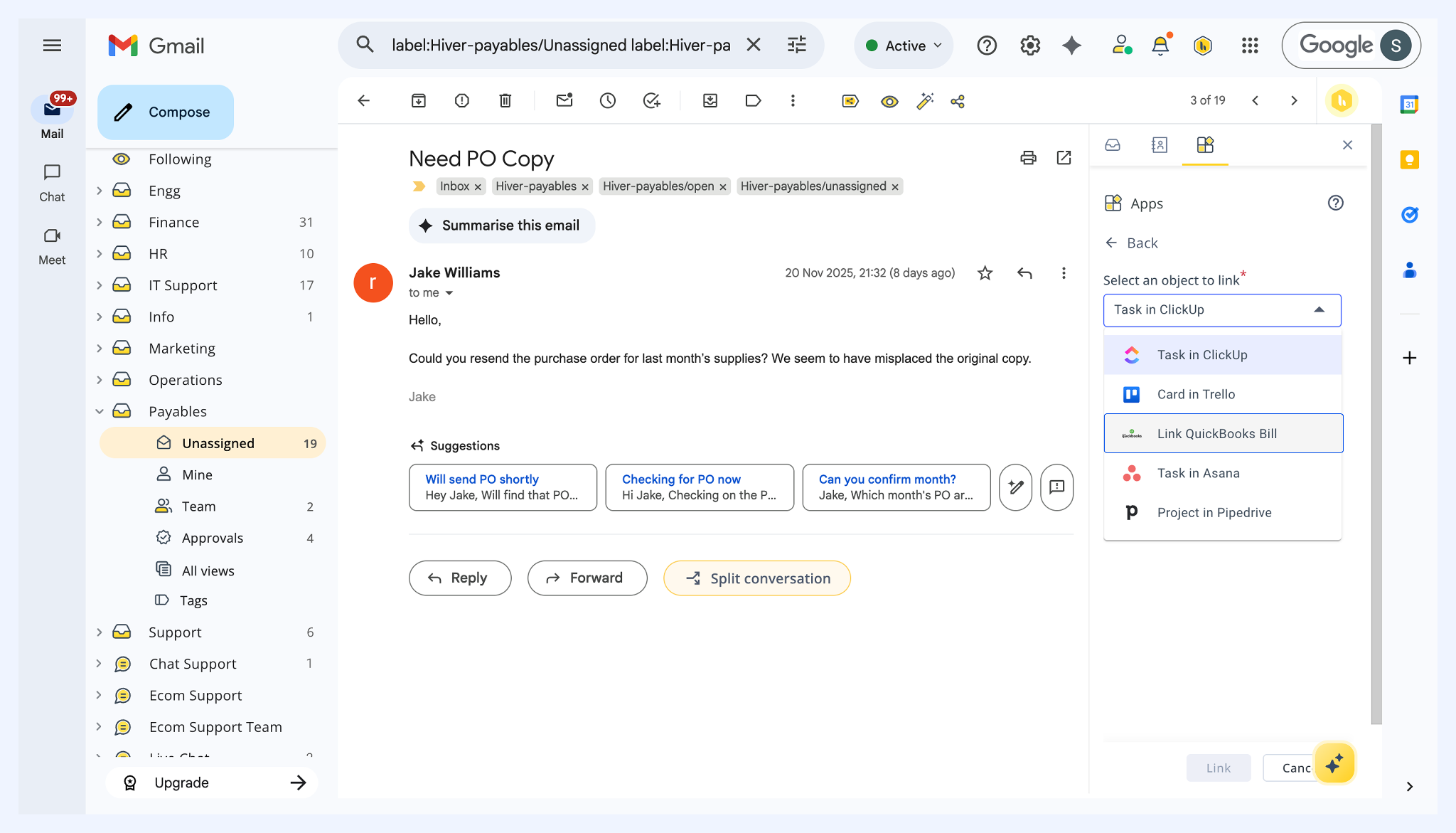Open Gmail settings gear

[x=1030, y=46]
